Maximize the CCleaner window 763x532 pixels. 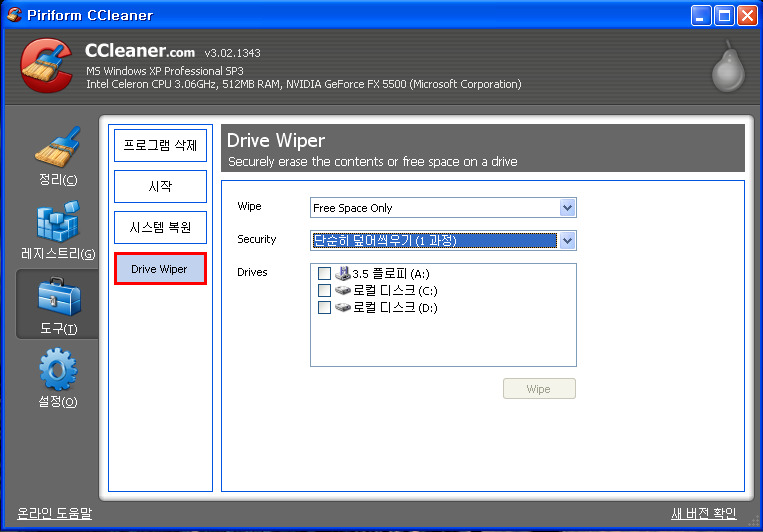click(724, 16)
